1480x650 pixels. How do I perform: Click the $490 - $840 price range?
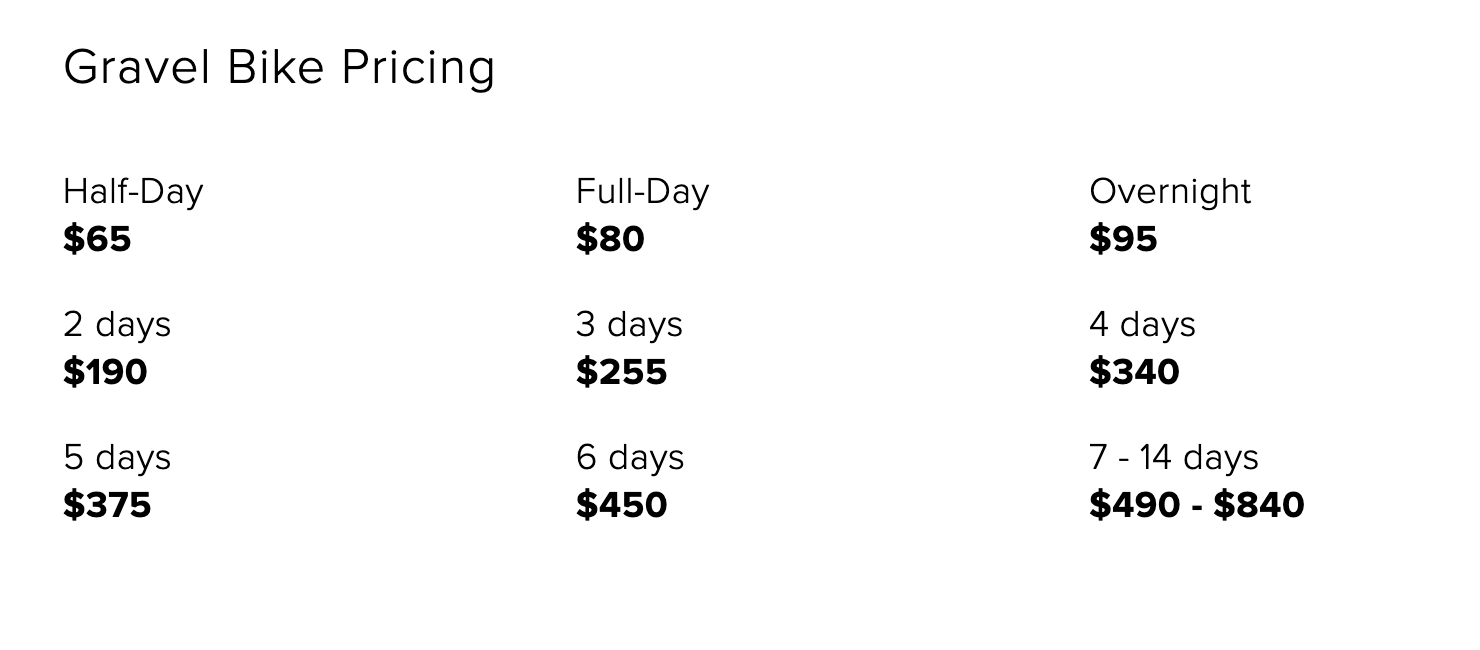point(1197,505)
